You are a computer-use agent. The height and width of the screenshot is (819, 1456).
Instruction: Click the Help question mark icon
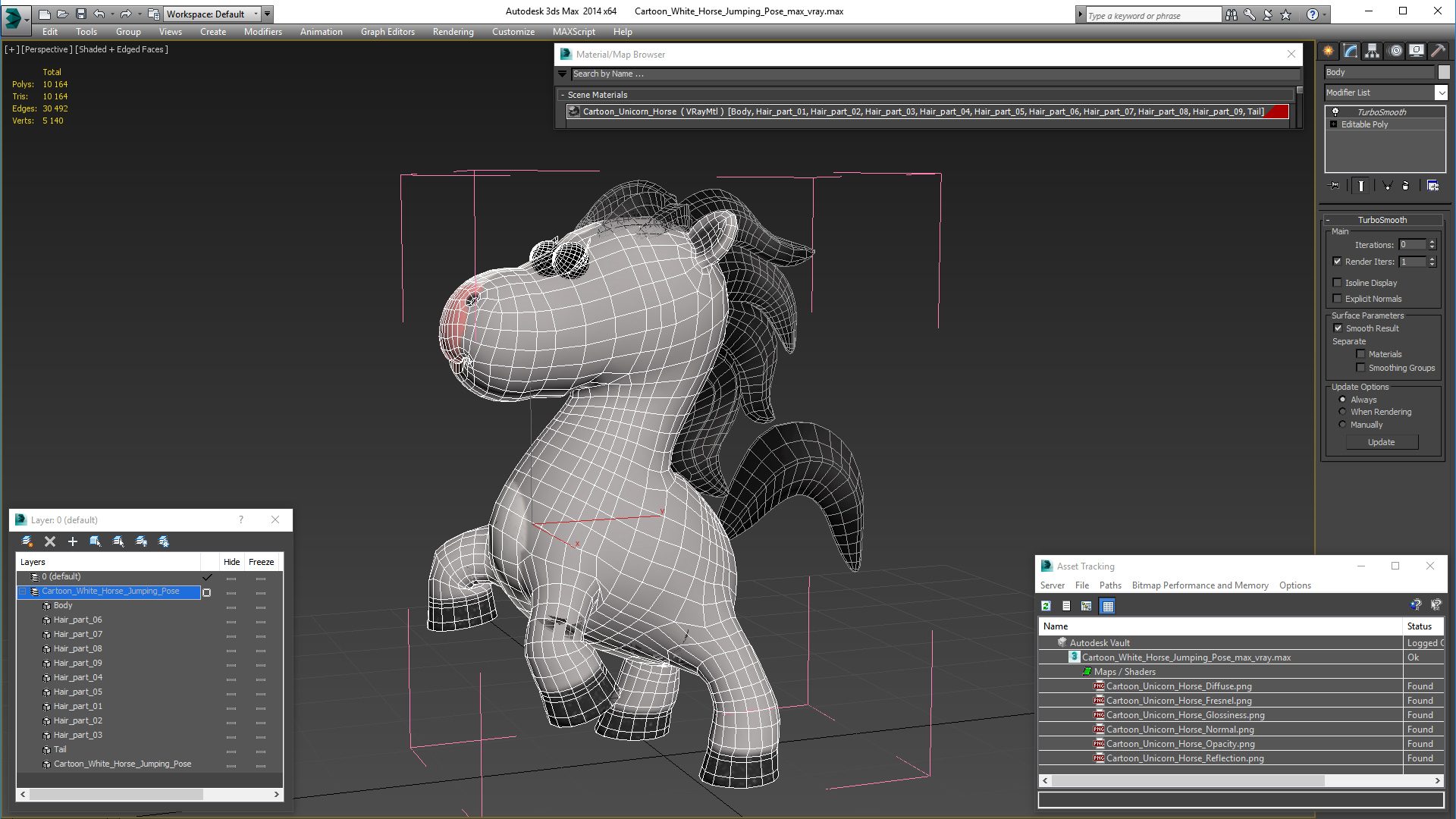(x=1313, y=14)
